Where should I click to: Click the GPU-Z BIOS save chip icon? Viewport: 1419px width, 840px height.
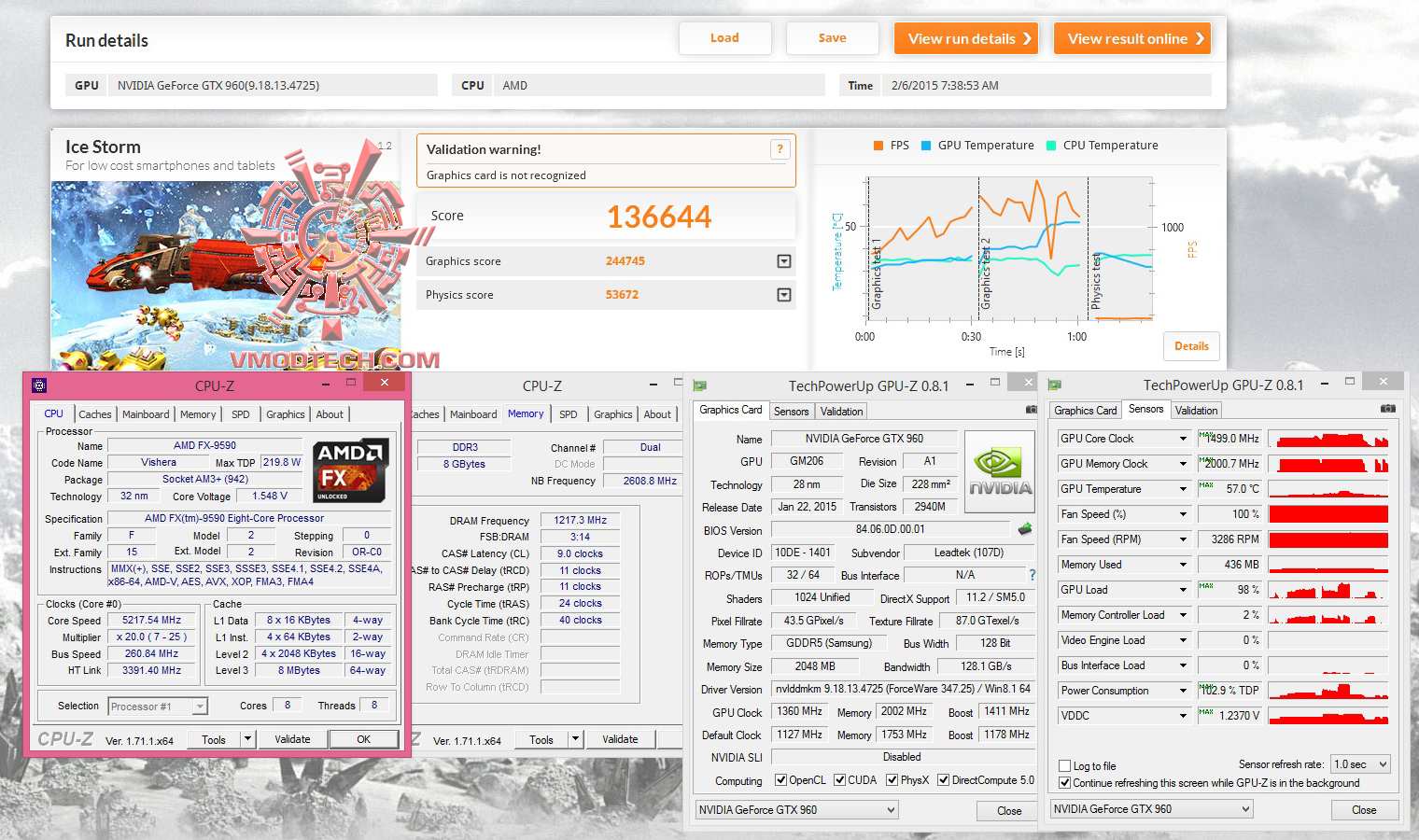[1025, 529]
